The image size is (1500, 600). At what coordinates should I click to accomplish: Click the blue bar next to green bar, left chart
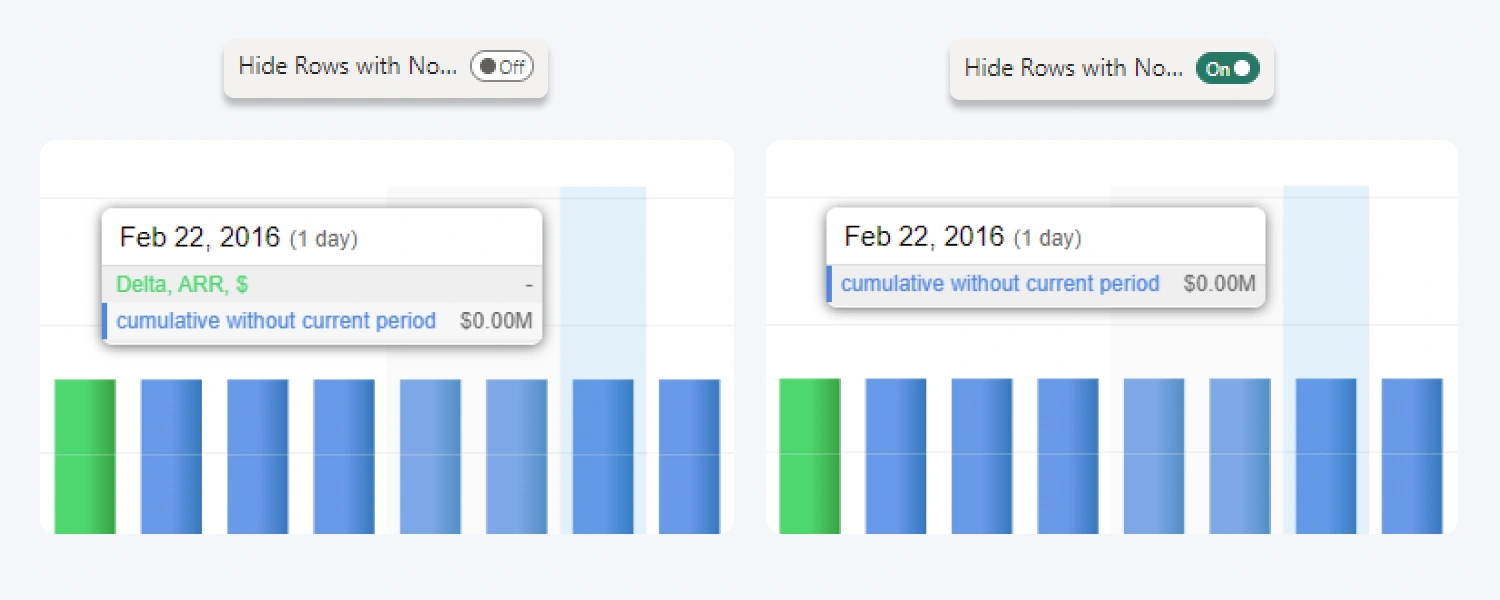click(171, 456)
